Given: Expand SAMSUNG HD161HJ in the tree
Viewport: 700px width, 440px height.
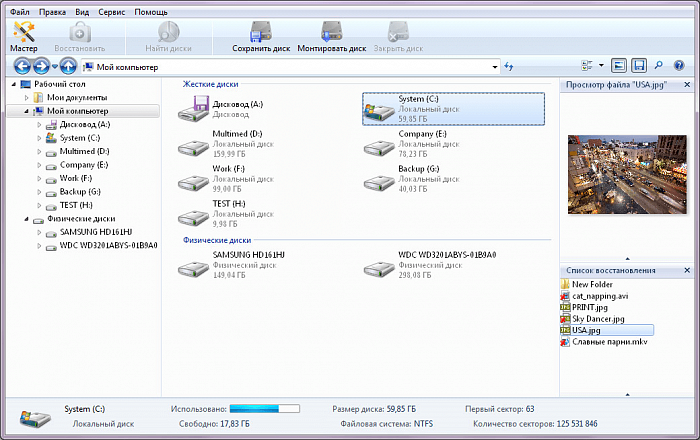Looking at the screenshot, I should click(x=39, y=232).
